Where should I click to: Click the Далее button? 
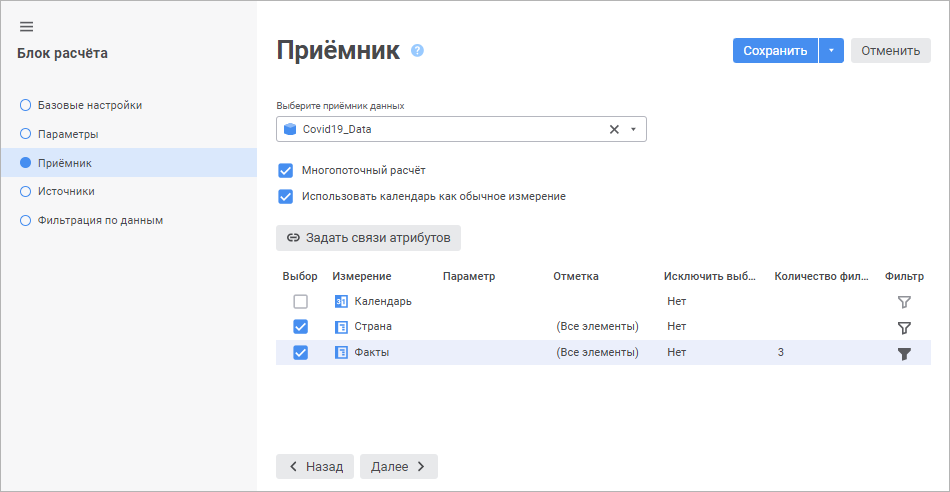tap(399, 467)
